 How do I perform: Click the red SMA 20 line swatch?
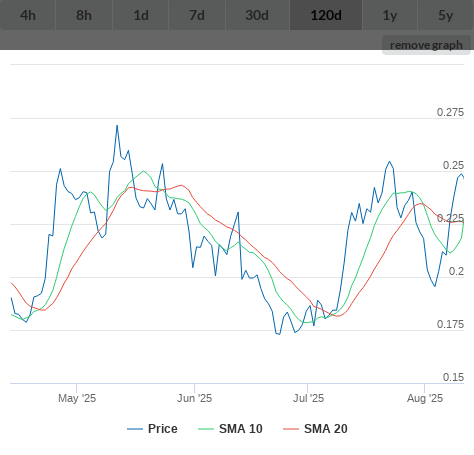[291, 429]
